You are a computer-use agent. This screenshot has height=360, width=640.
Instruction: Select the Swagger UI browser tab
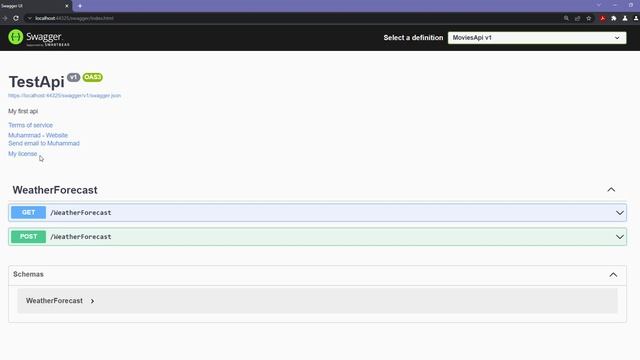(35, 6)
